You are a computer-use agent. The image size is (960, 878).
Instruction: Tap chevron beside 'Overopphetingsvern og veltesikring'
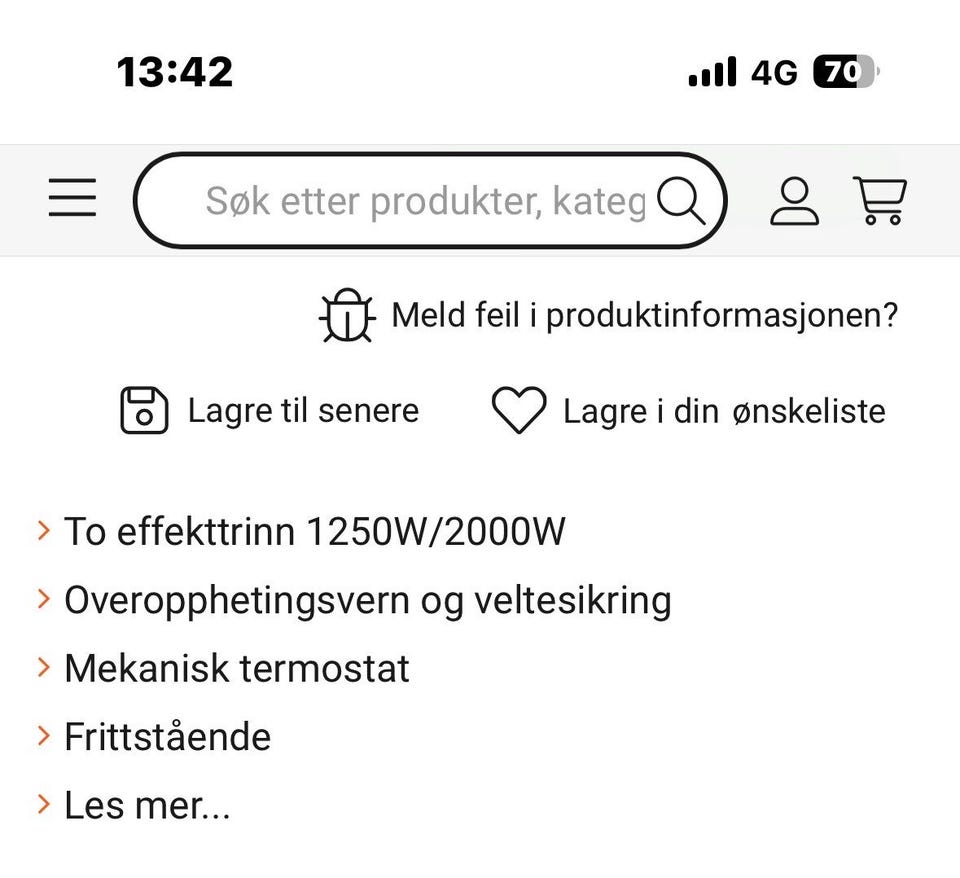pyautogui.click(x=43, y=599)
